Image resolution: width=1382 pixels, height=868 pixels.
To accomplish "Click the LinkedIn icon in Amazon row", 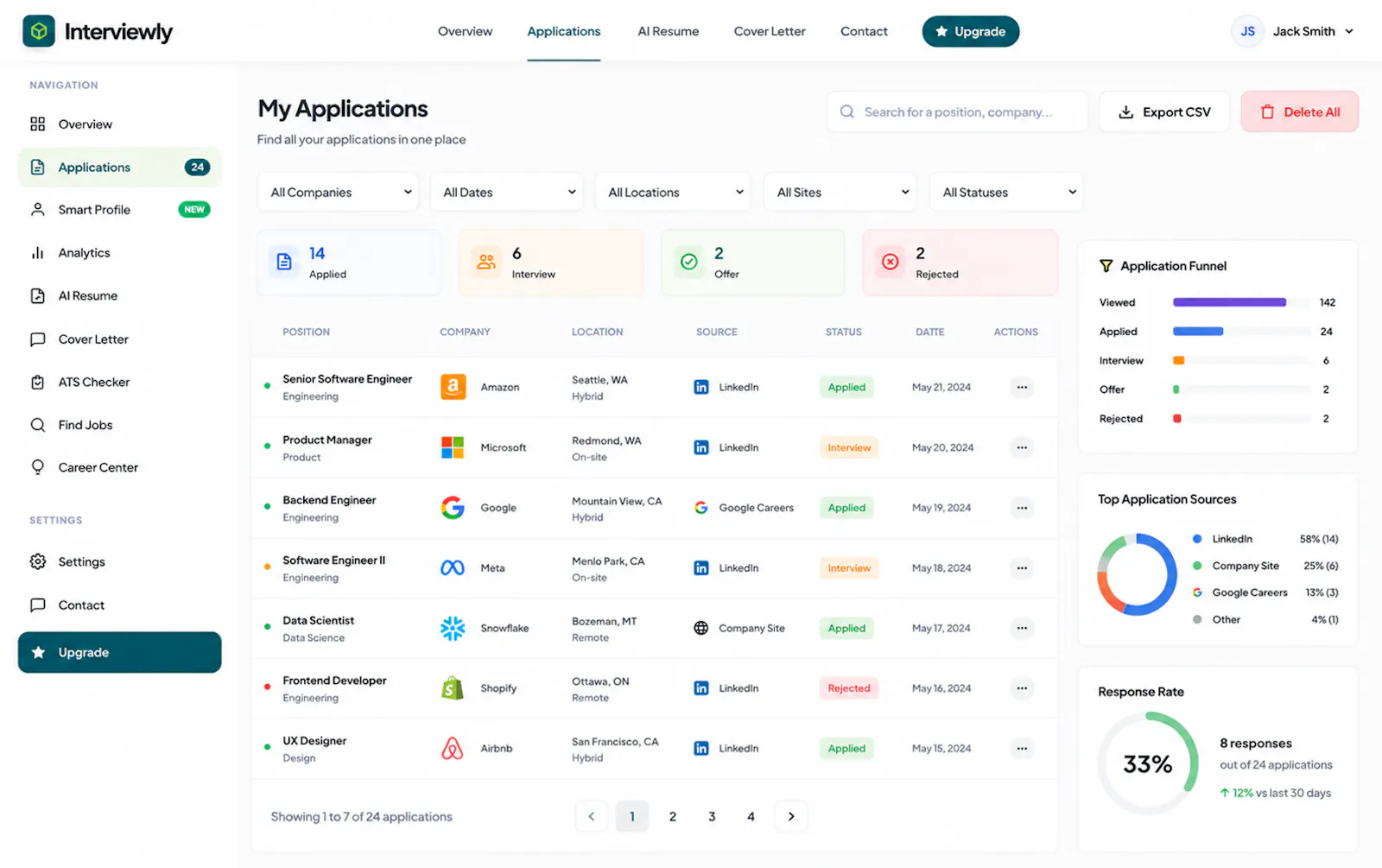I will (x=701, y=387).
